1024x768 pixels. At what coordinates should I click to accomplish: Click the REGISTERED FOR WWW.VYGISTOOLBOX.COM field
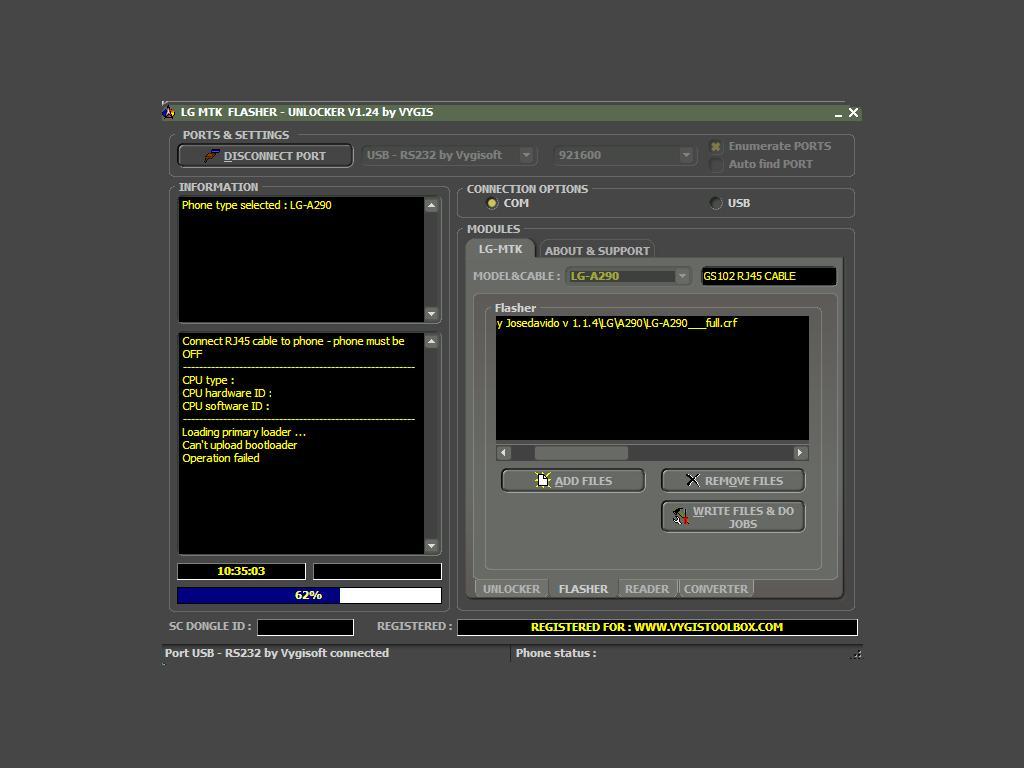(657, 627)
